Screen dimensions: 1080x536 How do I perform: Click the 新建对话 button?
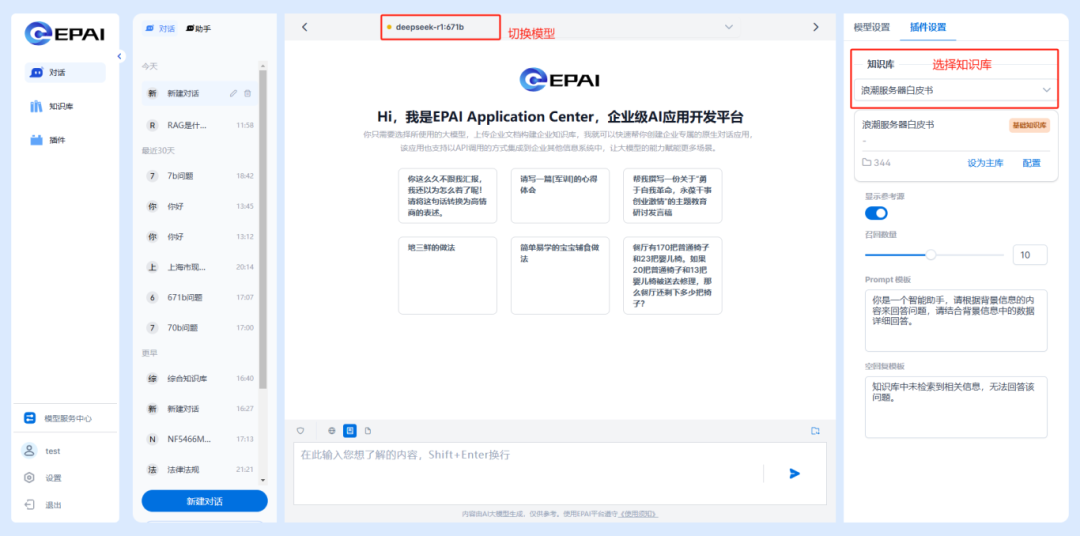204,501
